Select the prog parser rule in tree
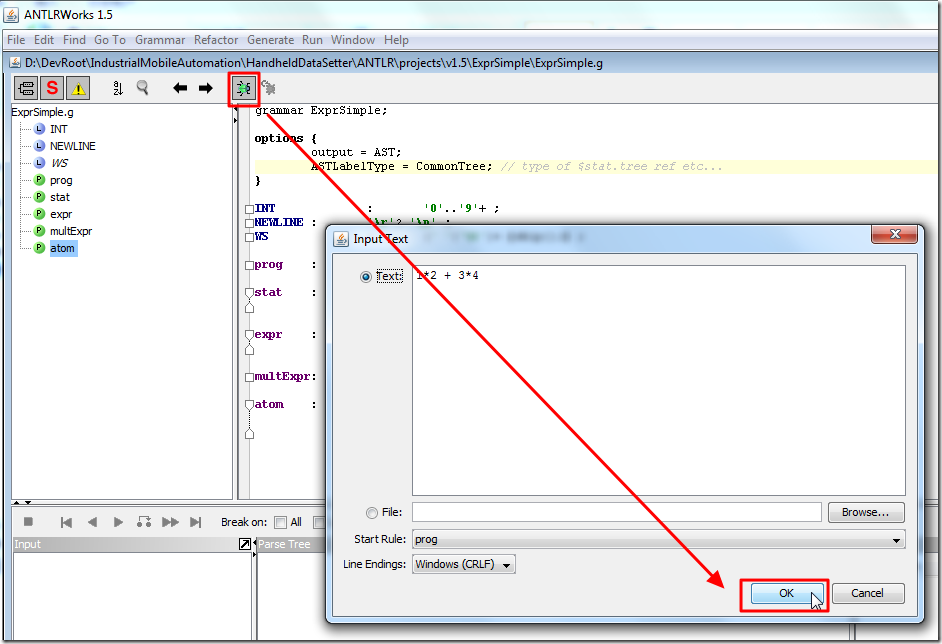This screenshot has height=644, width=942. [61, 180]
